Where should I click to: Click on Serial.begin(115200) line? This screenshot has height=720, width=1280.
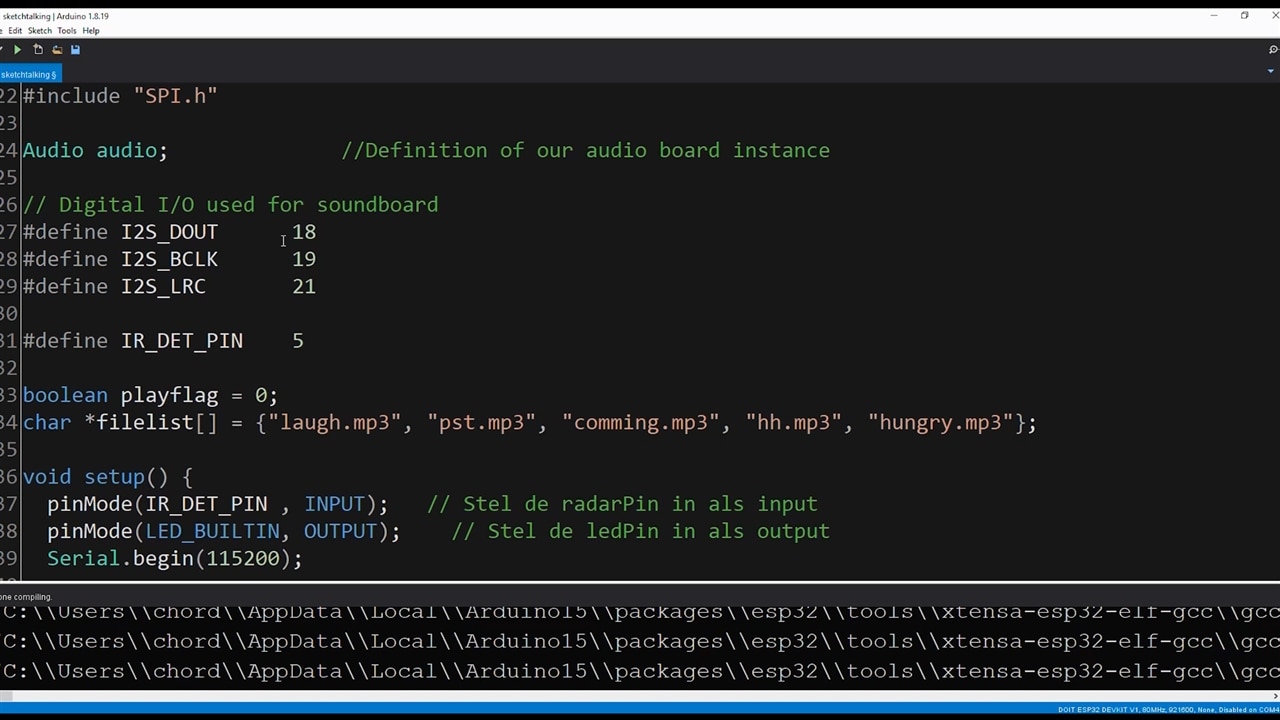click(x=174, y=559)
